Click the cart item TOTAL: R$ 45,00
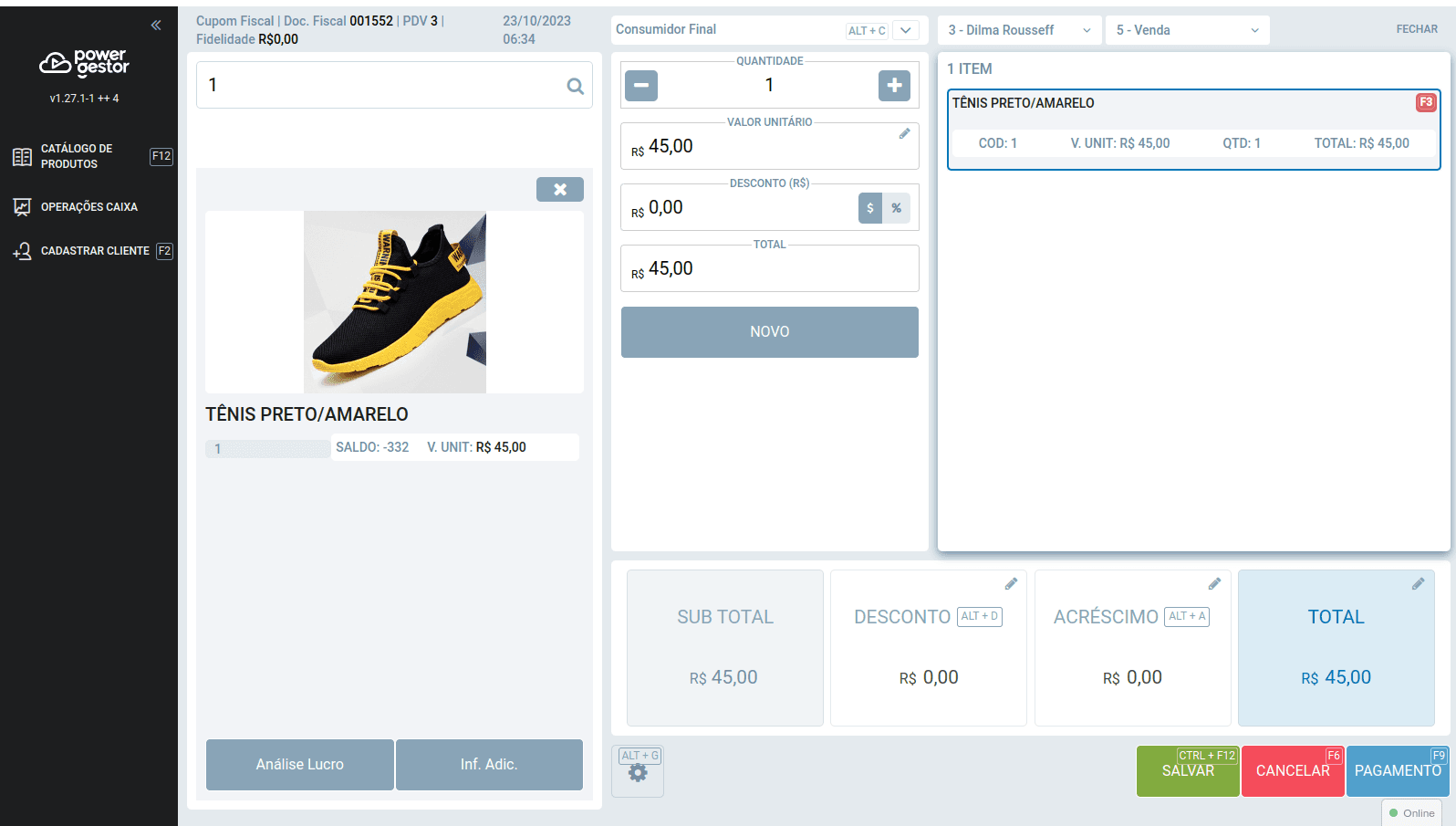Screen dimensions: 1456x826 (1361, 143)
